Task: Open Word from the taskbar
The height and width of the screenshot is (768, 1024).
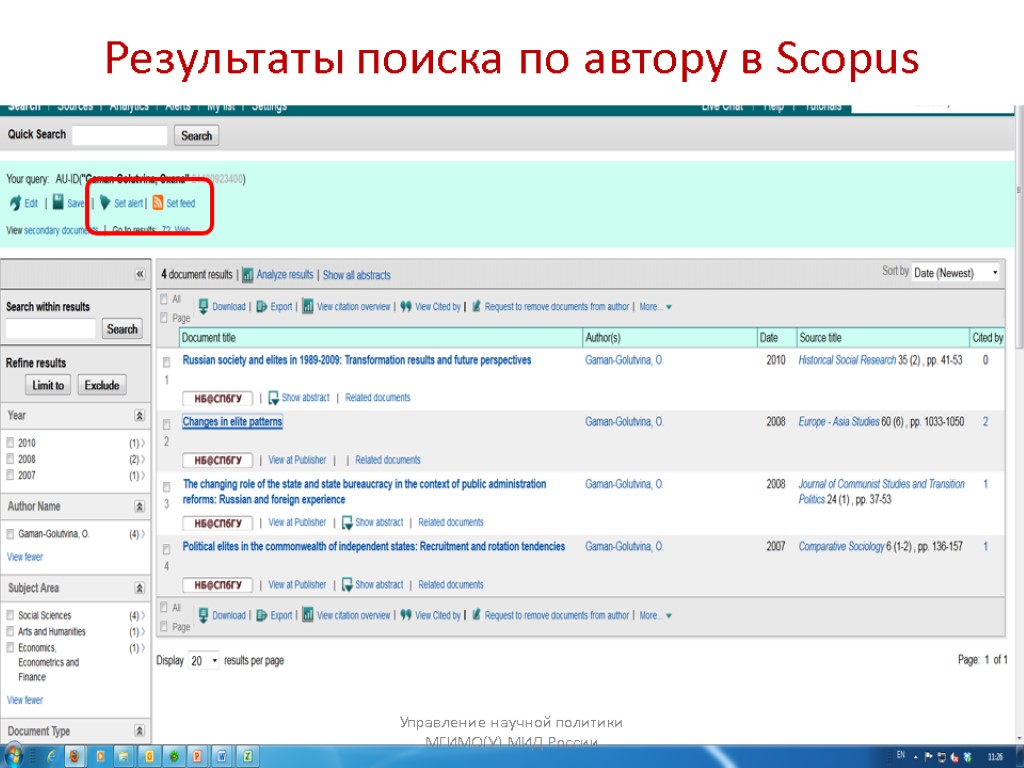Action: (x=222, y=756)
